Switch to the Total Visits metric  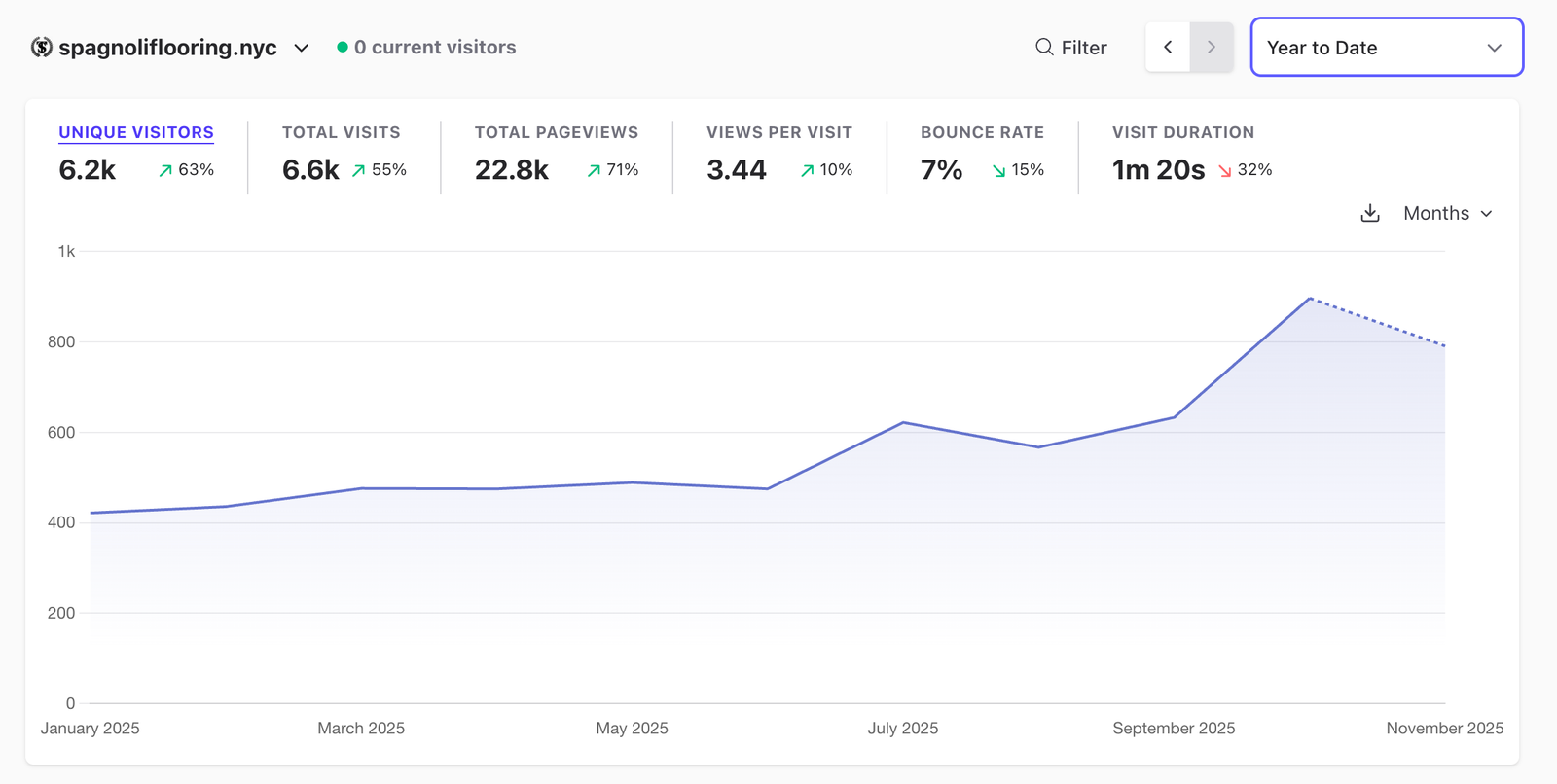[341, 132]
